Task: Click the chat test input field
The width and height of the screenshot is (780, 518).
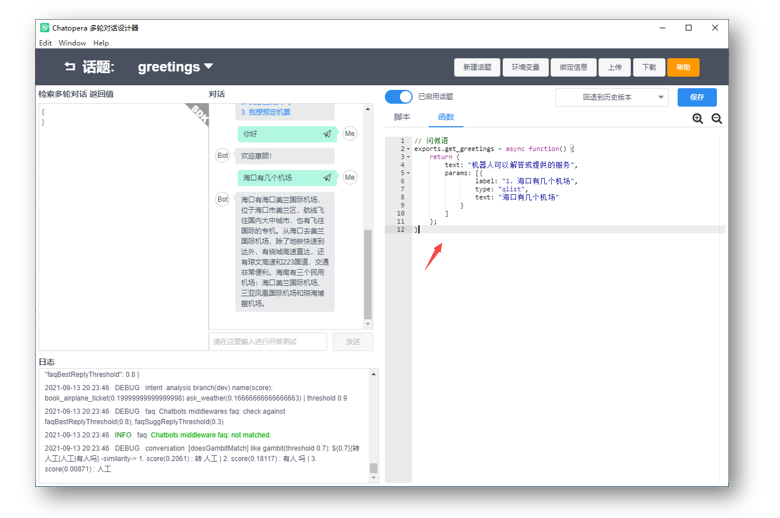Action: [268, 341]
